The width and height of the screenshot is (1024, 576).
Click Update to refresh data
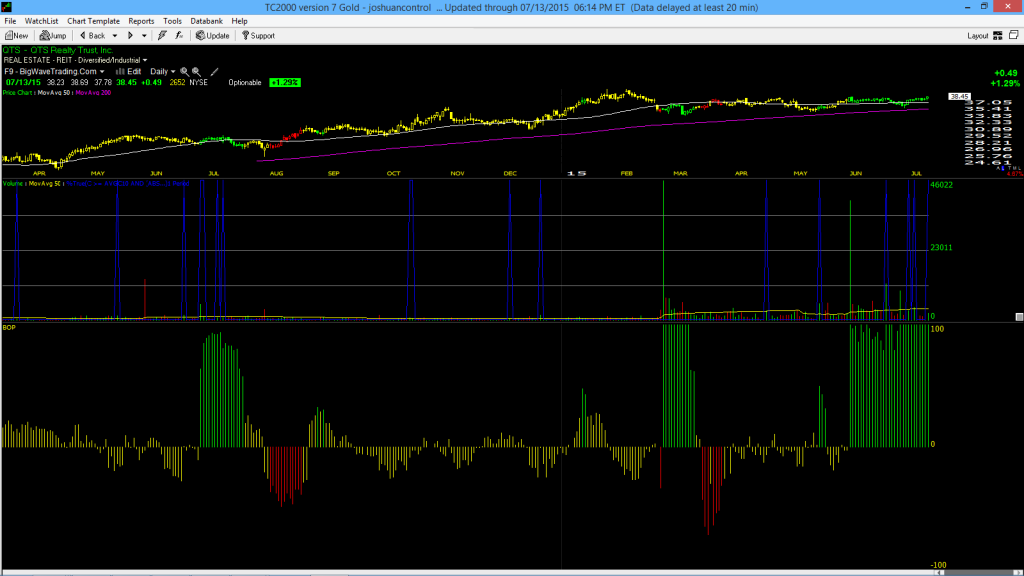click(x=212, y=36)
